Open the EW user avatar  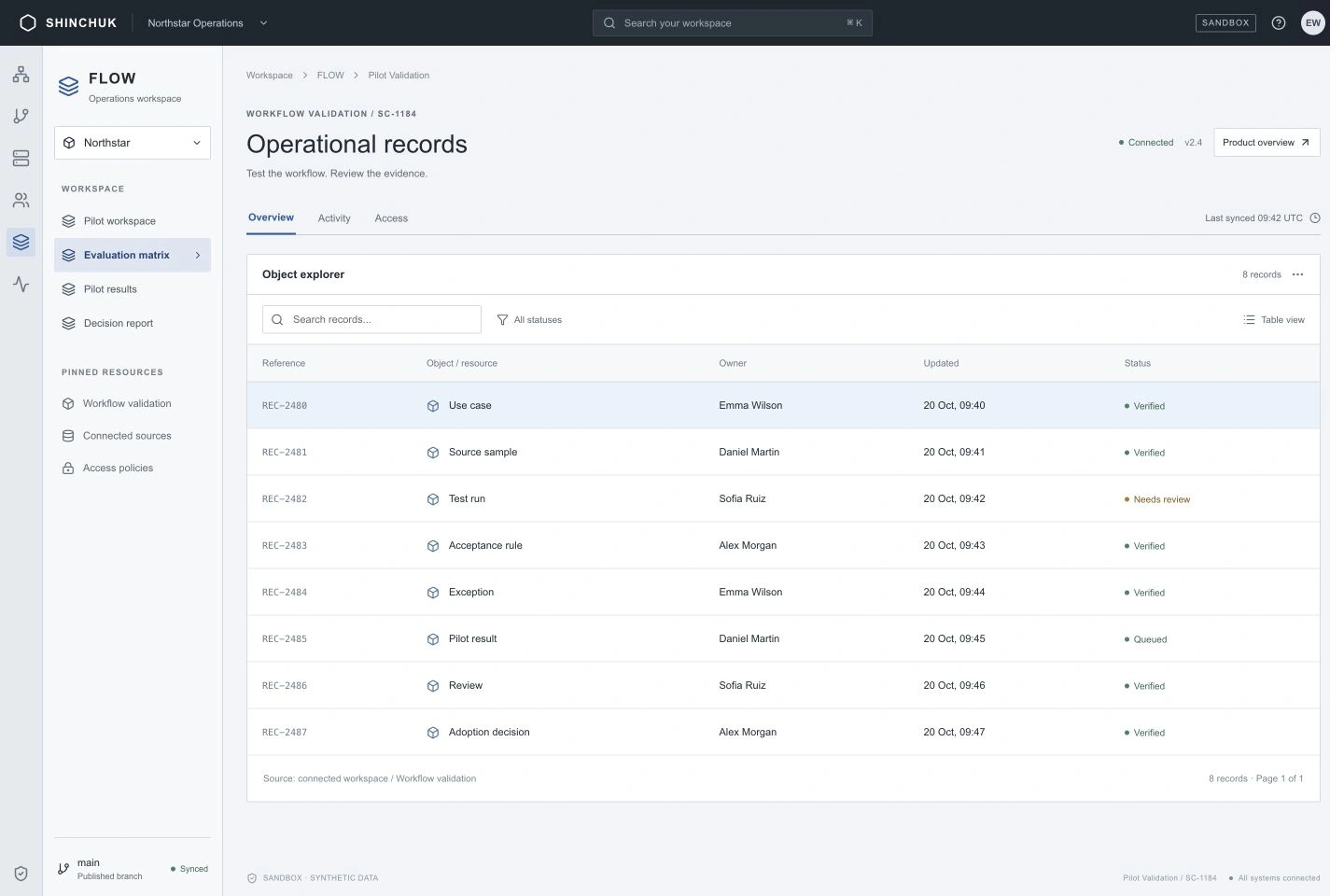tap(1313, 22)
